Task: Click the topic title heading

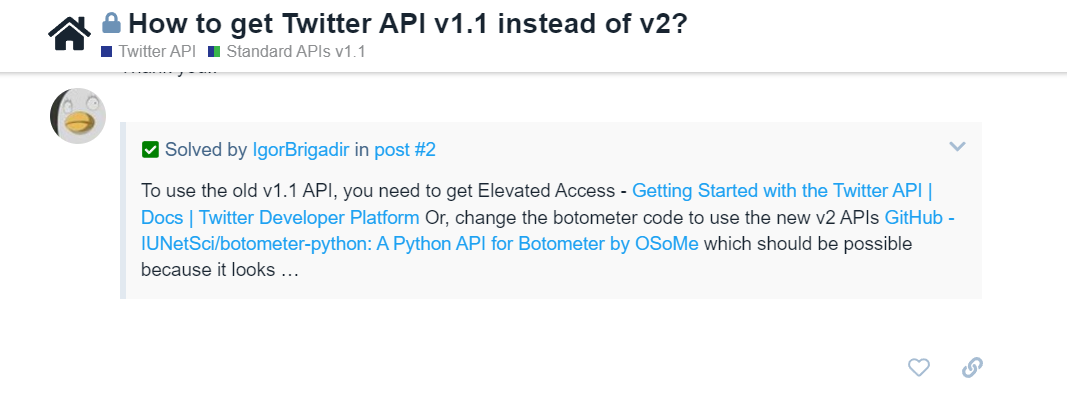Action: pos(408,23)
